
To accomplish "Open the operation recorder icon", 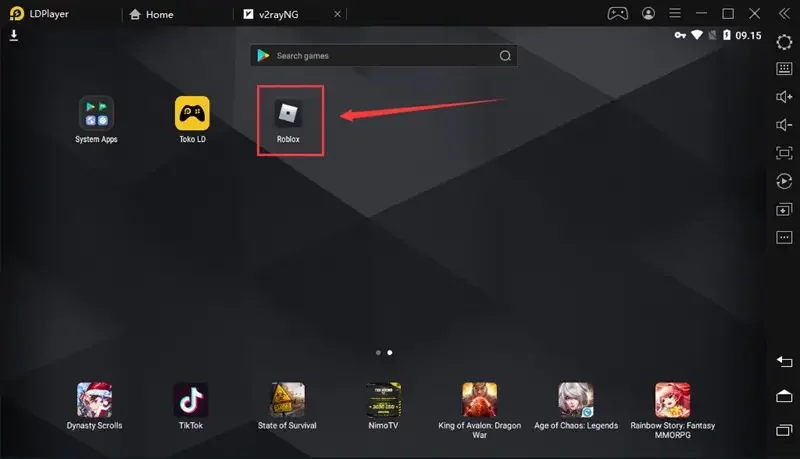I will coord(784,181).
